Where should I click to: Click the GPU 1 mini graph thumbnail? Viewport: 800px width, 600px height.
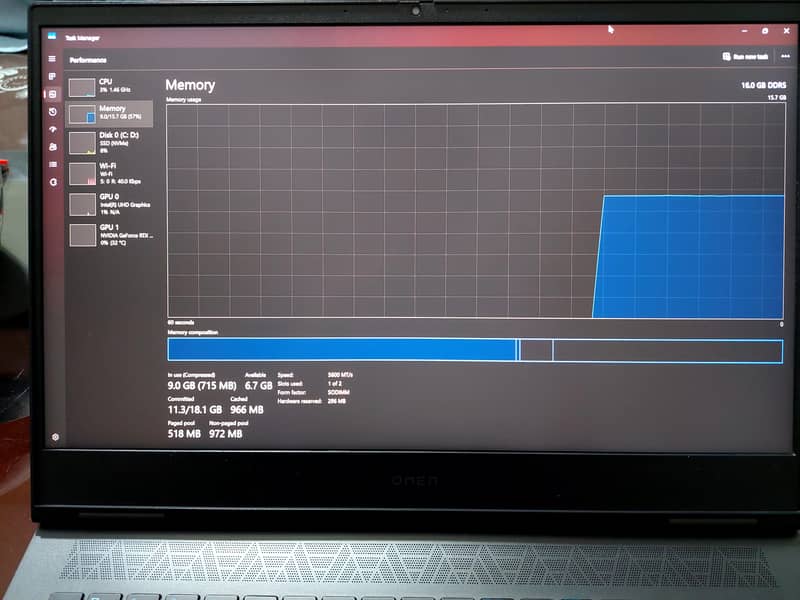pos(83,235)
